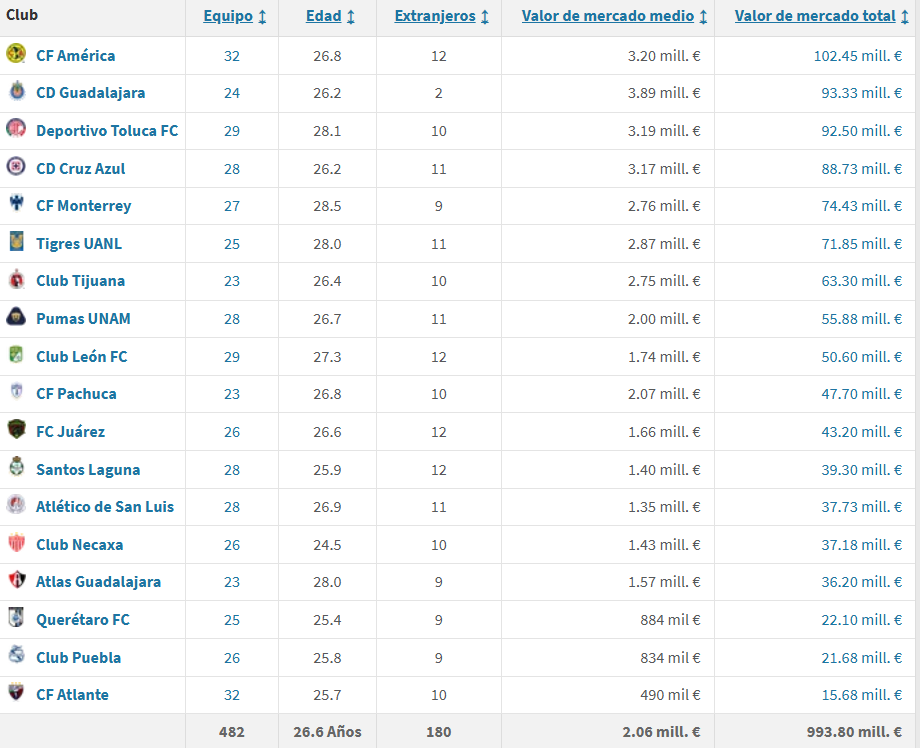Click the Querétaro FC crest

click(x=16, y=617)
